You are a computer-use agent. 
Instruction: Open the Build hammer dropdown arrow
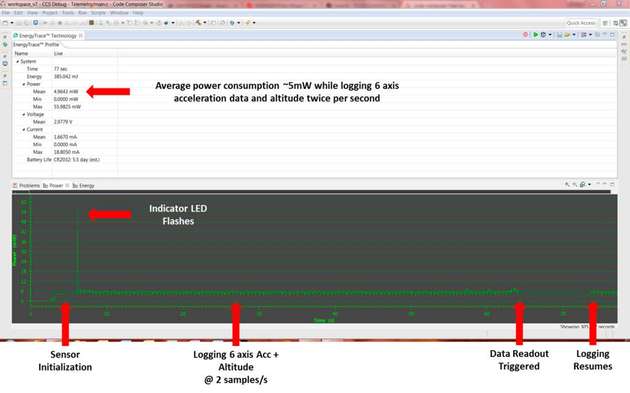(205, 23)
